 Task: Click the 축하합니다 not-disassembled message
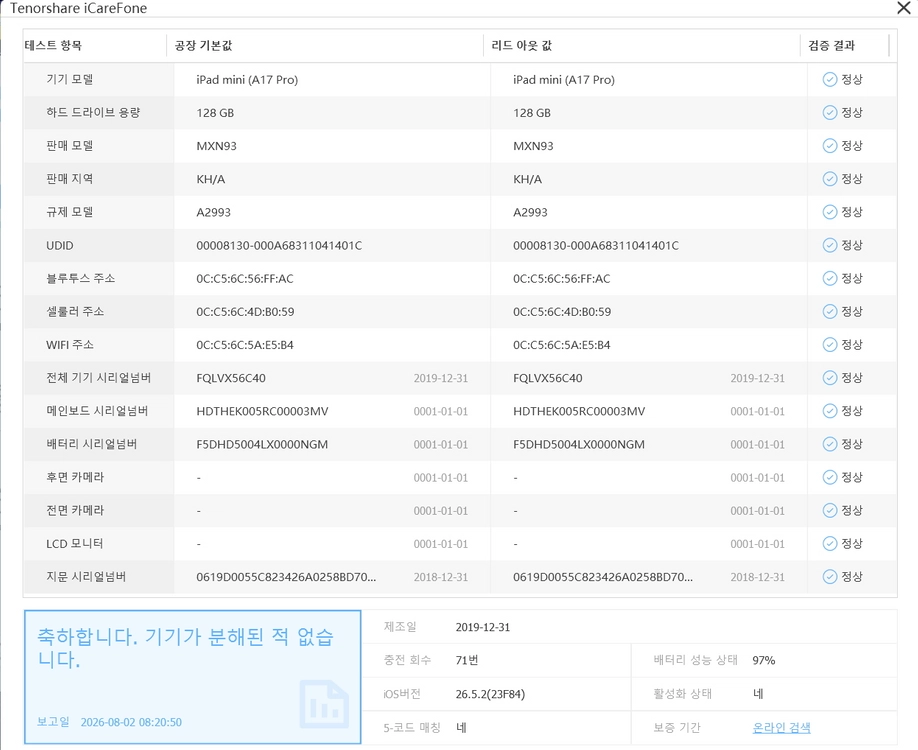185,648
